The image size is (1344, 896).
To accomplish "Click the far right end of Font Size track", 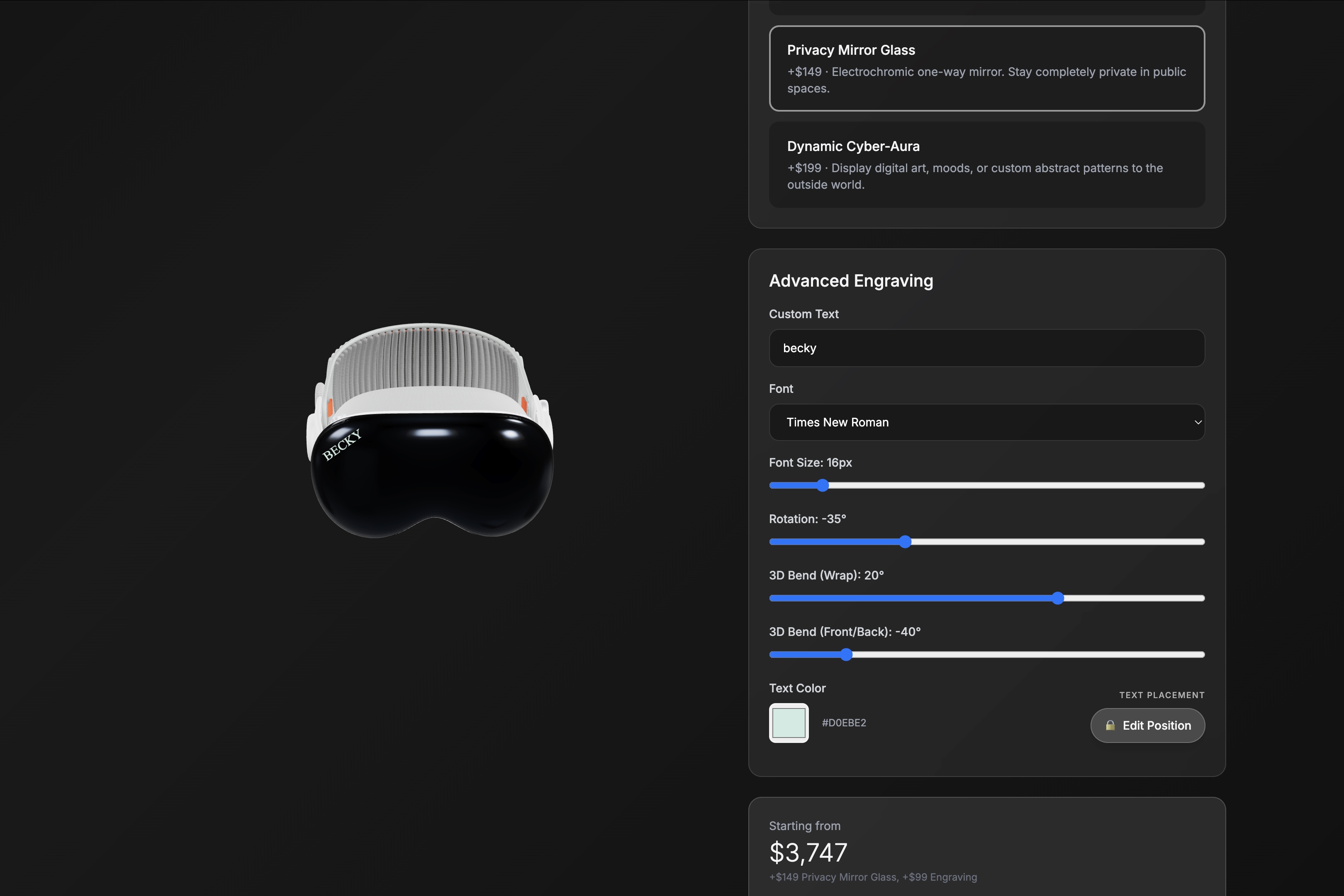I will (x=1201, y=485).
